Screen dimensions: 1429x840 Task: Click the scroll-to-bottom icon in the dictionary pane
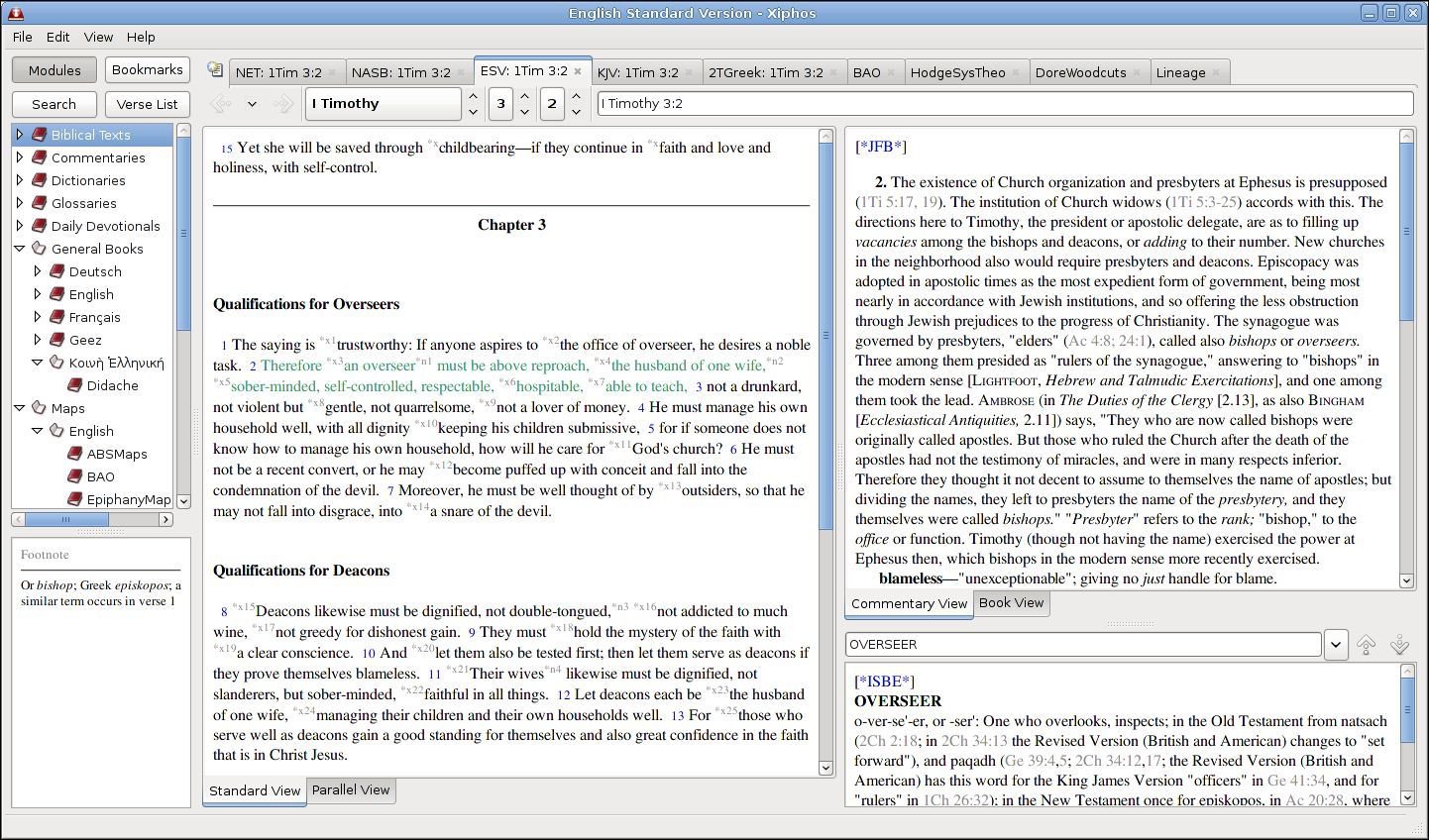pyautogui.click(x=1399, y=644)
